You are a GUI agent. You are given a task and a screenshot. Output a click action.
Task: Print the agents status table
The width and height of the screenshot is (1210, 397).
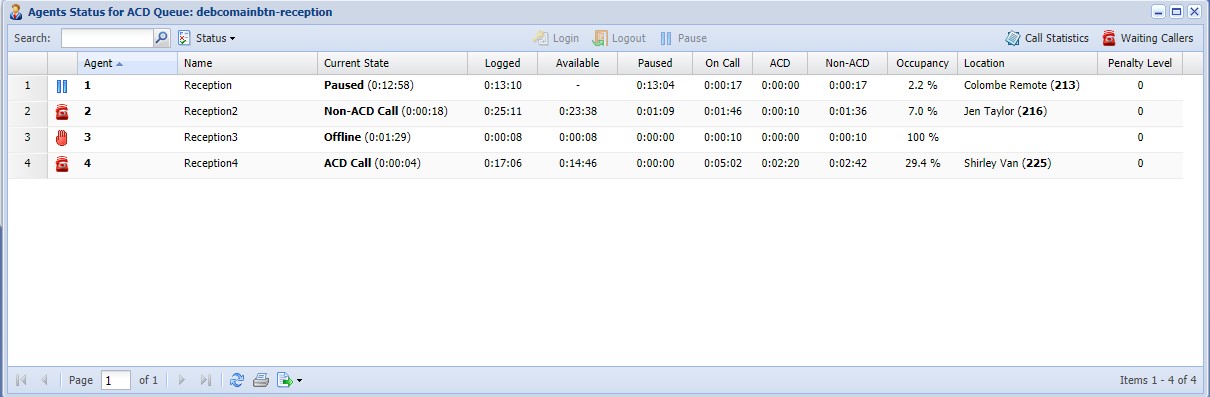260,380
